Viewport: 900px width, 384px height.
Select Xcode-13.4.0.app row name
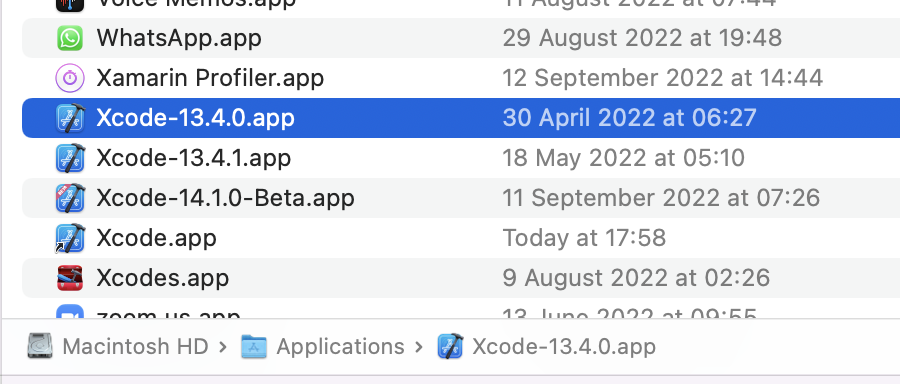click(195, 118)
